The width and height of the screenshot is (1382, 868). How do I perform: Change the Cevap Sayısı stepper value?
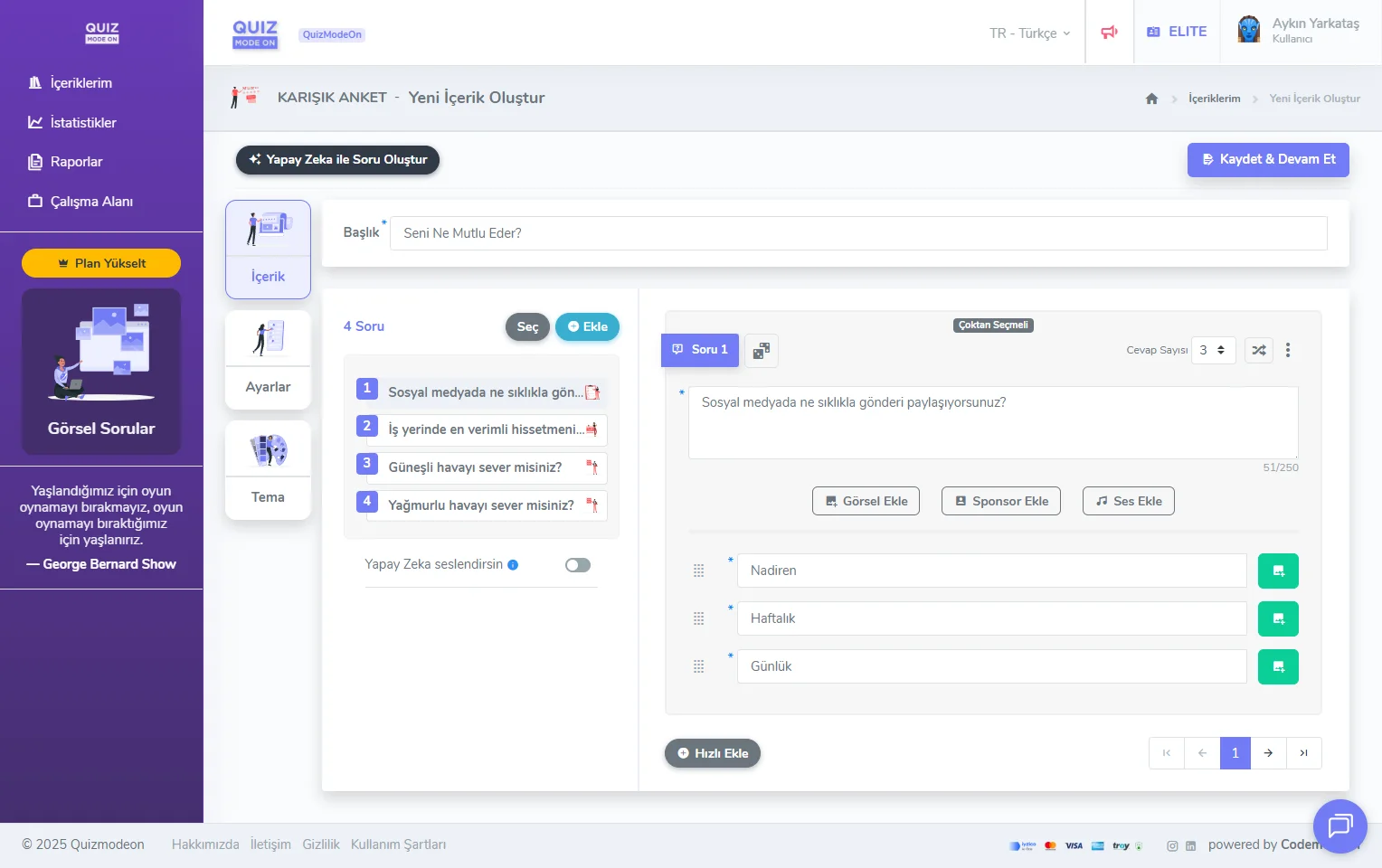click(1213, 350)
